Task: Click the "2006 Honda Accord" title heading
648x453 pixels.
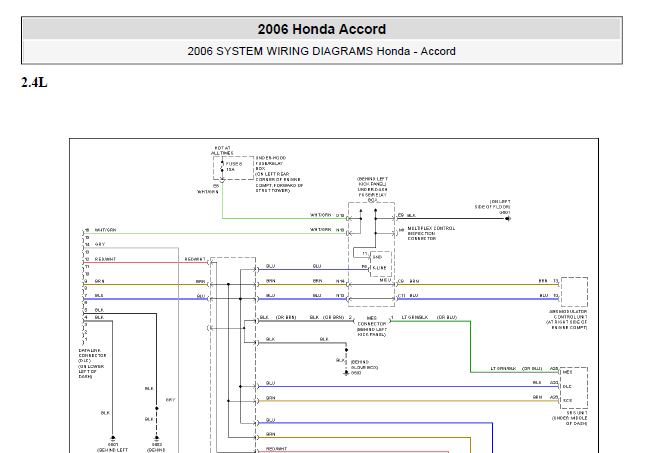Action: point(322,29)
